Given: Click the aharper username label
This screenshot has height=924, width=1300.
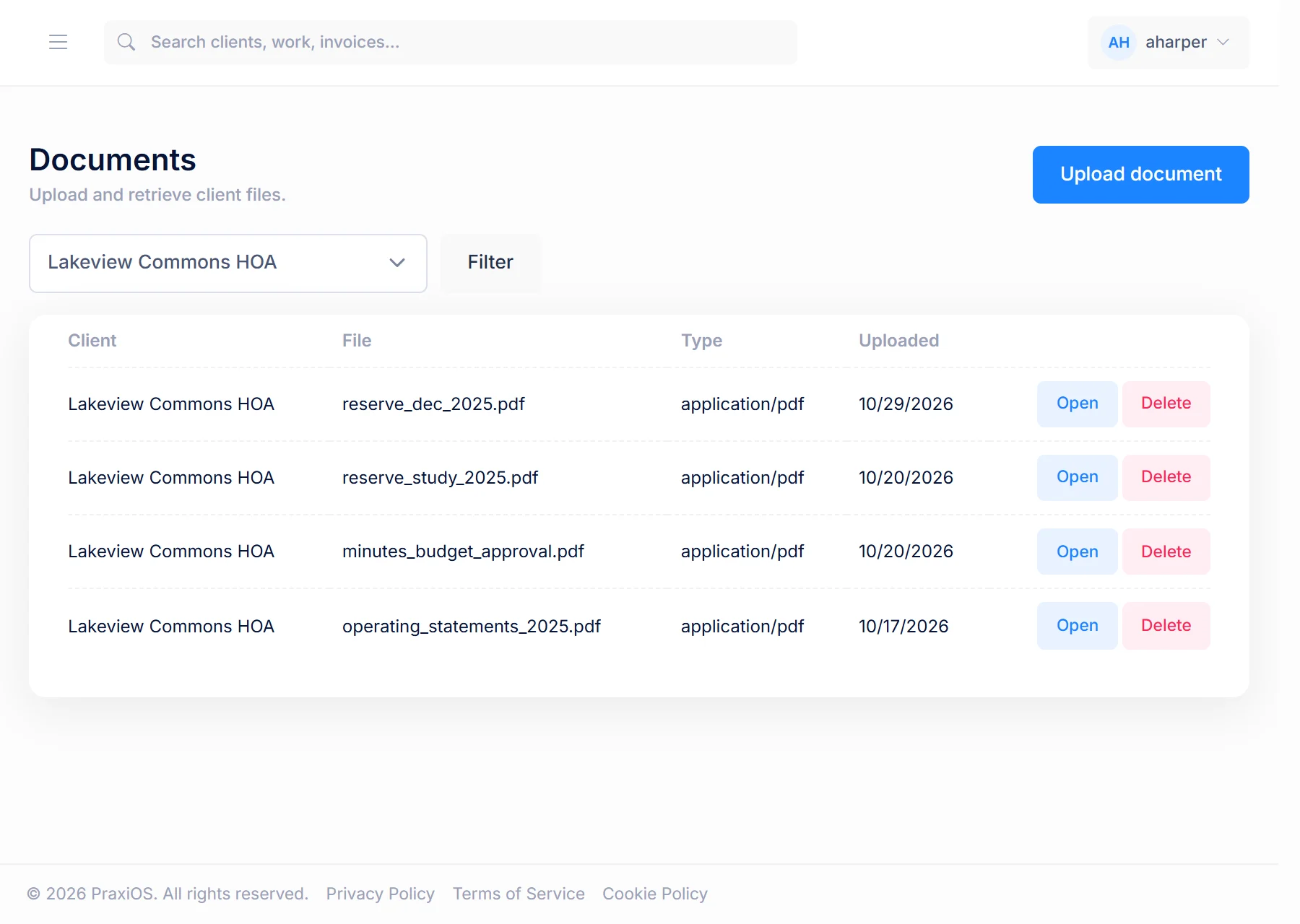Looking at the screenshot, I should 1176,43.
